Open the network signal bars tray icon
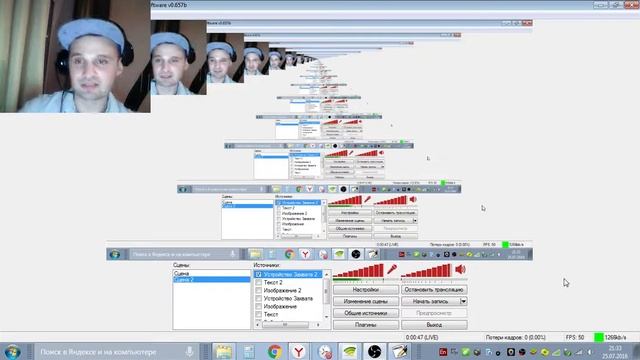This screenshot has height=360, width=640. [579, 352]
